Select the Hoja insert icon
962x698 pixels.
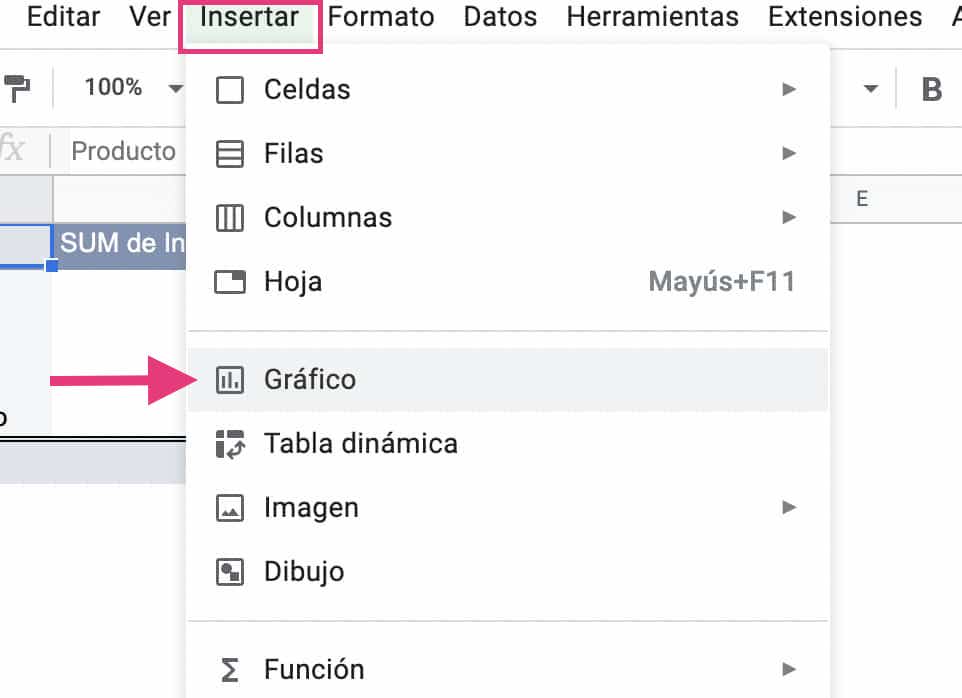tap(230, 281)
